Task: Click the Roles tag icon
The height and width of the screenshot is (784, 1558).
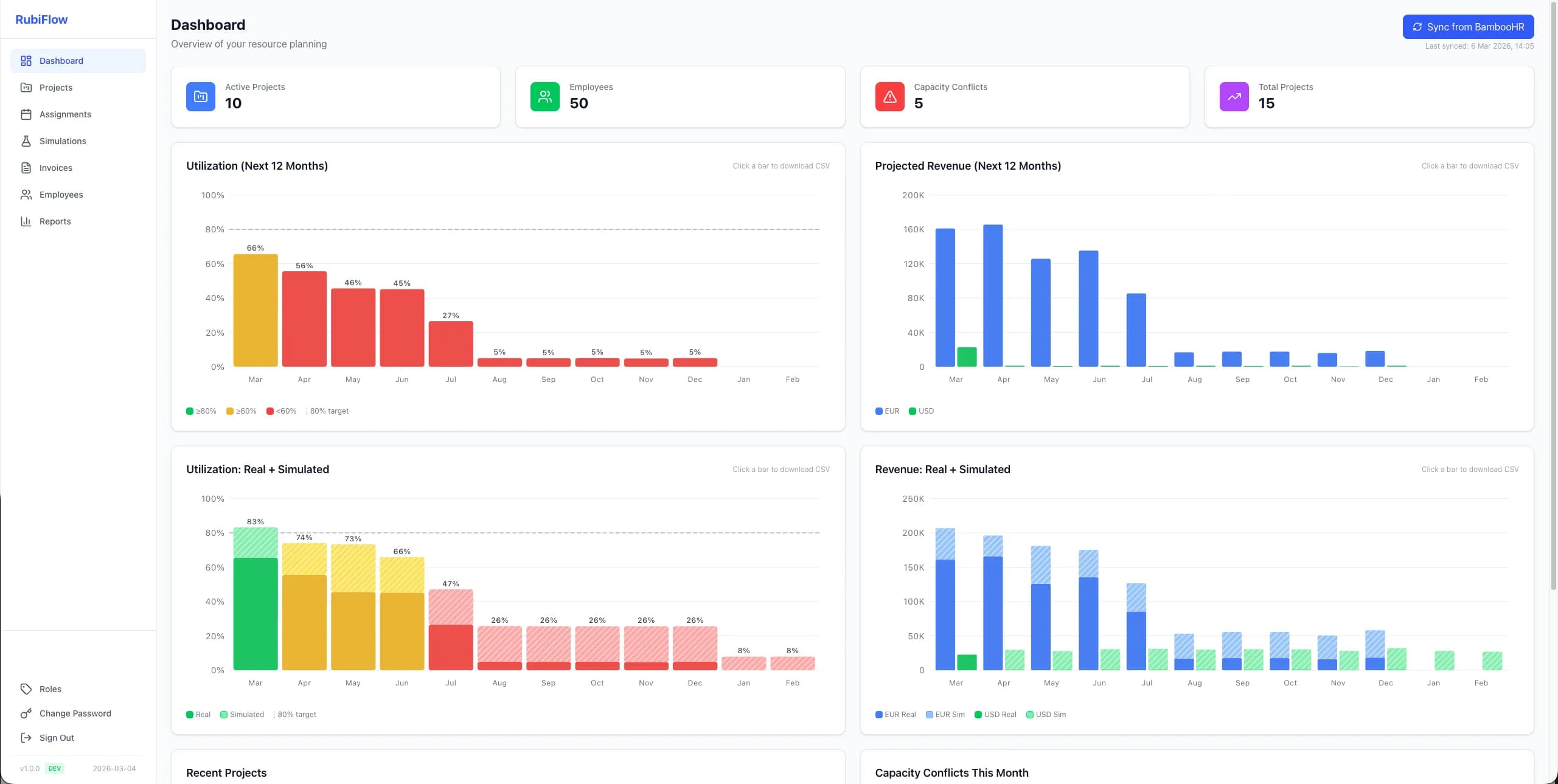Action: pos(27,689)
